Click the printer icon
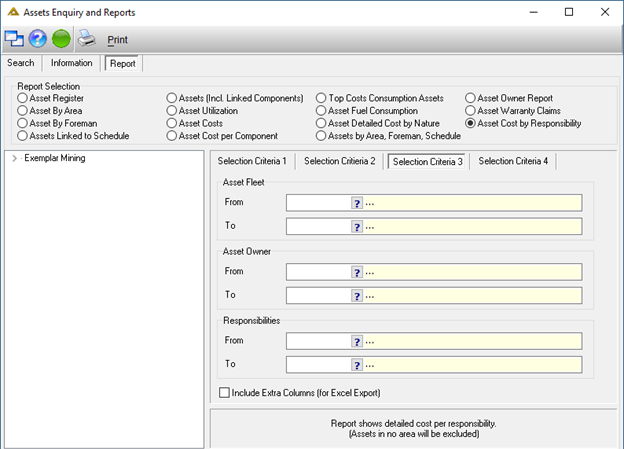 [86, 39]
